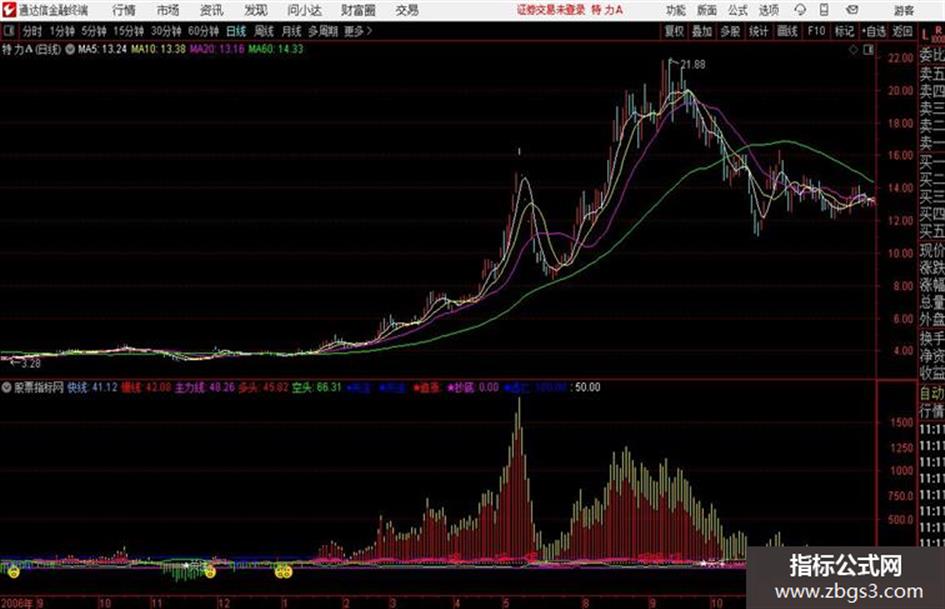The height and width of the screenshot is (609, 945).
Task: Click the 画线 drawing button
Action: click(x=787, y=31)
